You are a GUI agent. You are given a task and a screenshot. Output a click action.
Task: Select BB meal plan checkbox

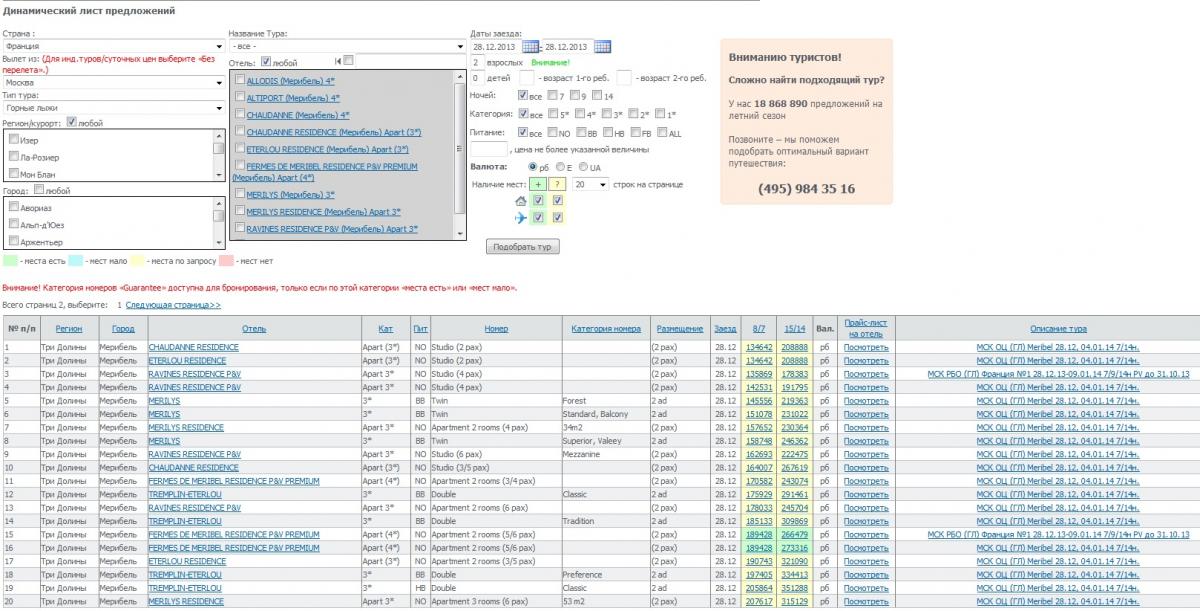(580, 132)
